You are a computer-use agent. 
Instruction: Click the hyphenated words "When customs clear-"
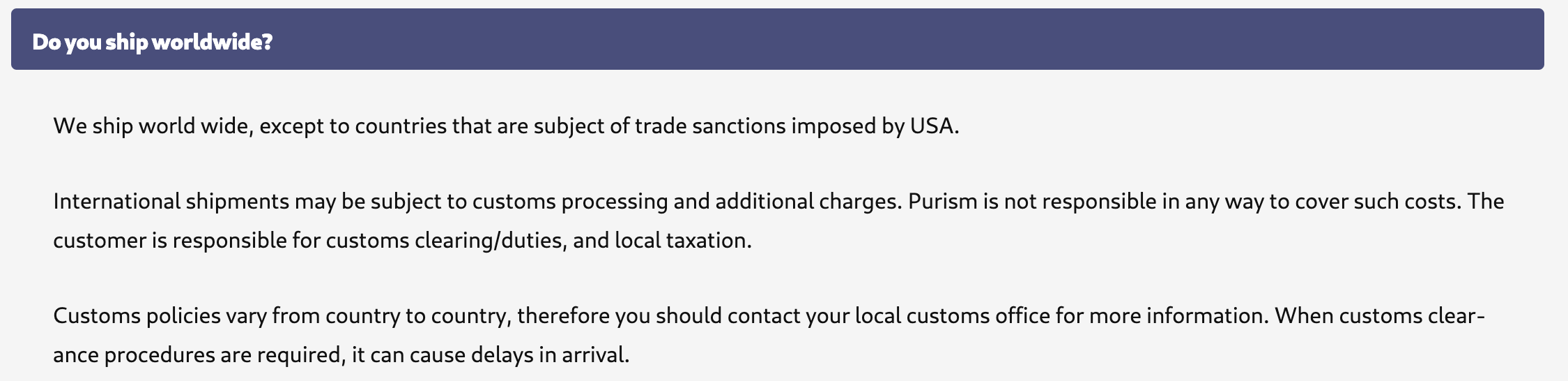pyautogui.click(x=1380, y=316)
